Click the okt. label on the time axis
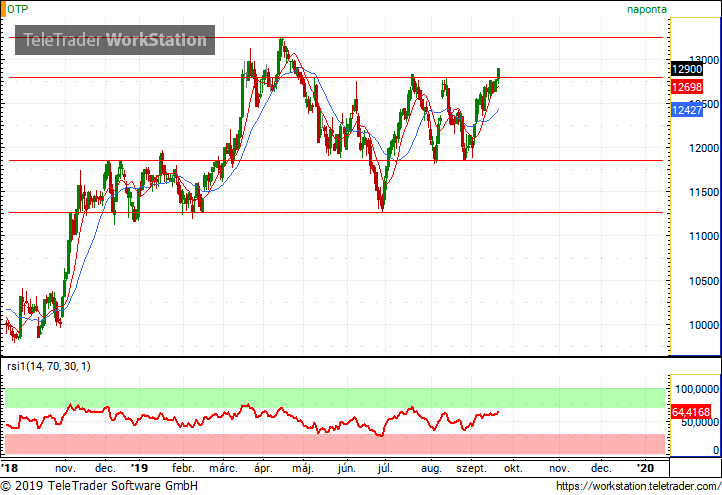Viewport: 722px width, 495px height. tap(513, 469)
